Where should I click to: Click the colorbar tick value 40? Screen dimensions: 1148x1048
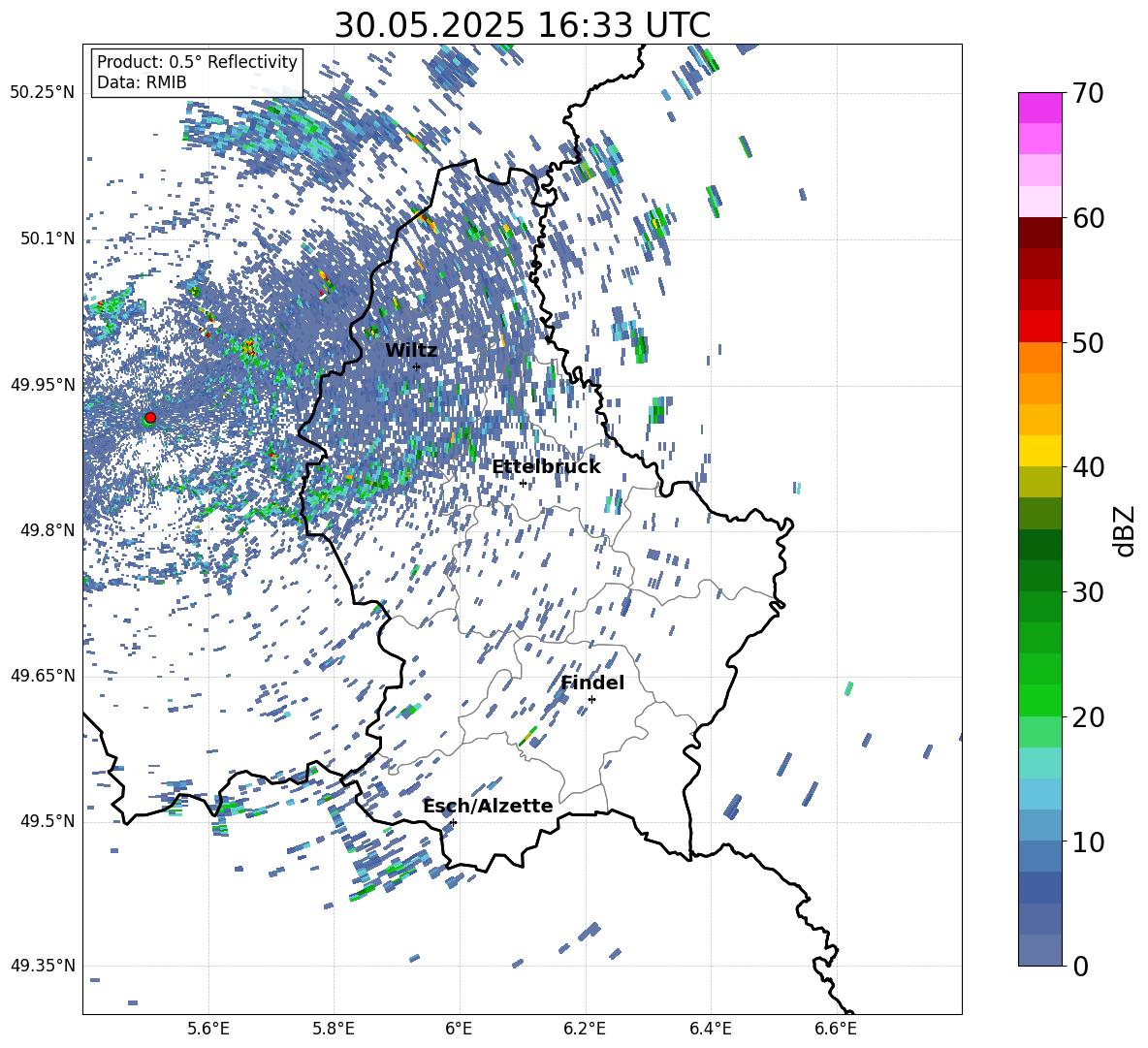point(1088,467)
